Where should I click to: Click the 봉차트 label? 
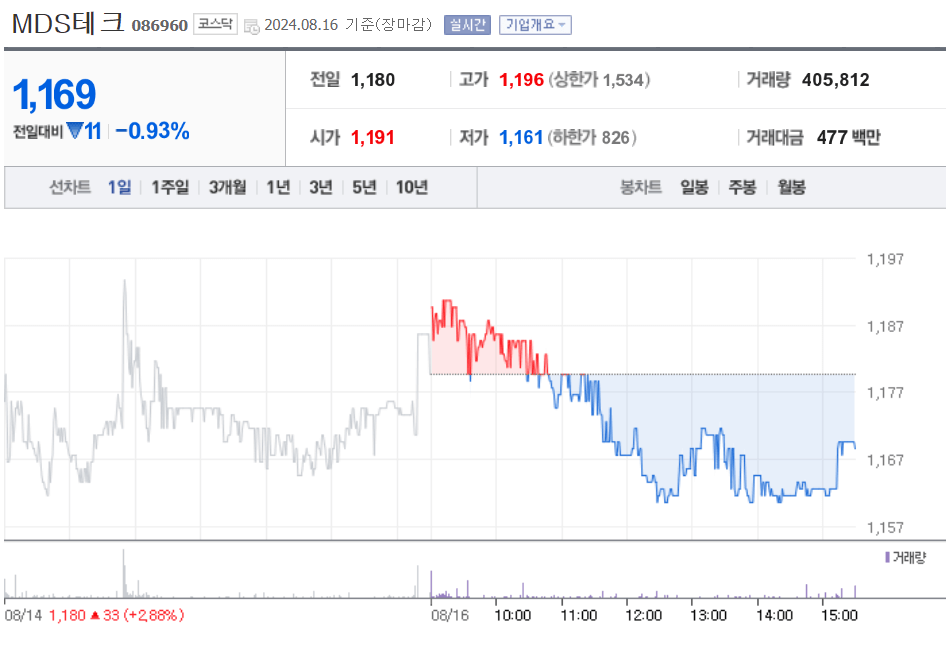[x=641, y=188]
